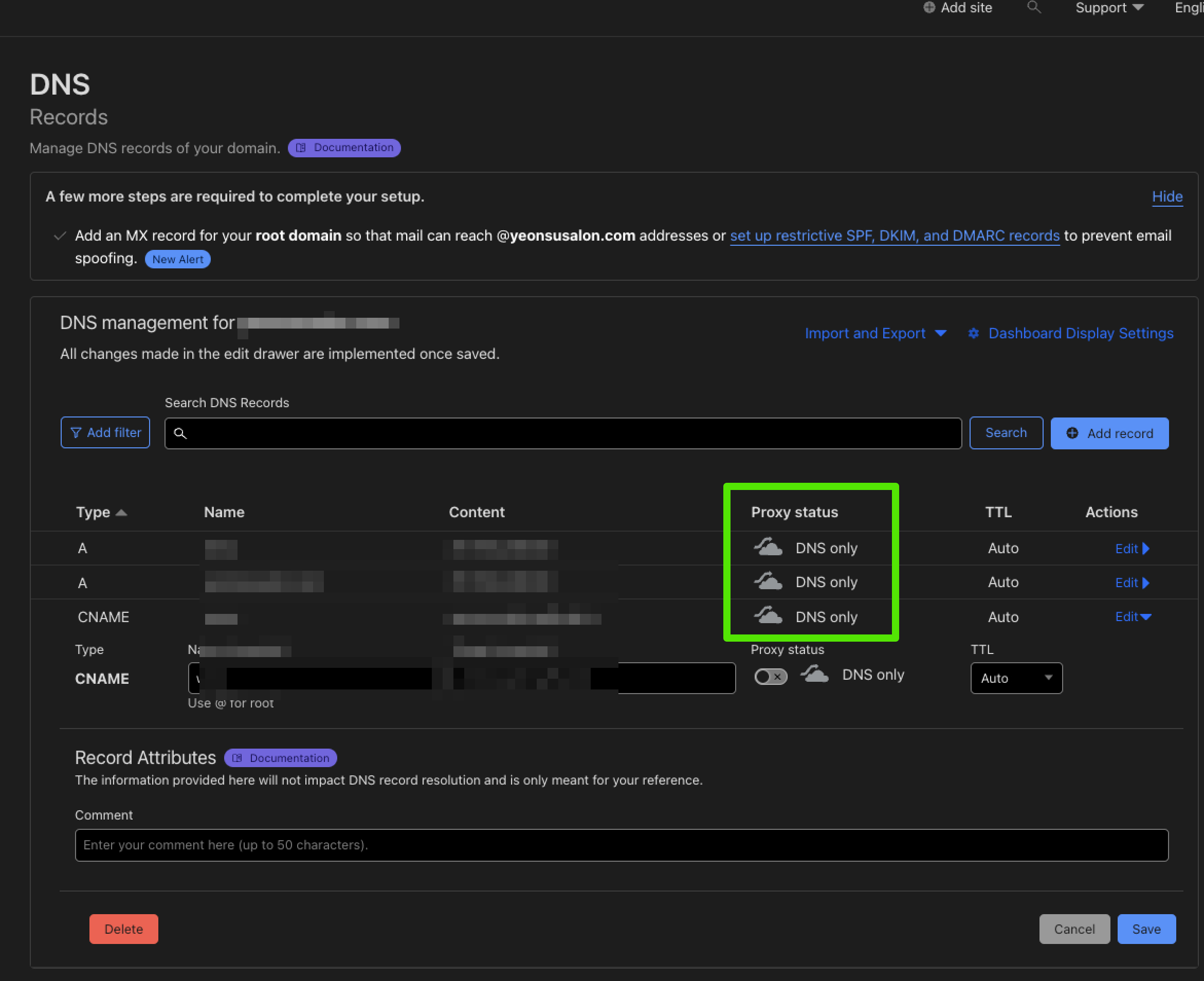This screenshot has height=981, width=1204.
Task: Click the Name column header
Action: pos(224,512)
